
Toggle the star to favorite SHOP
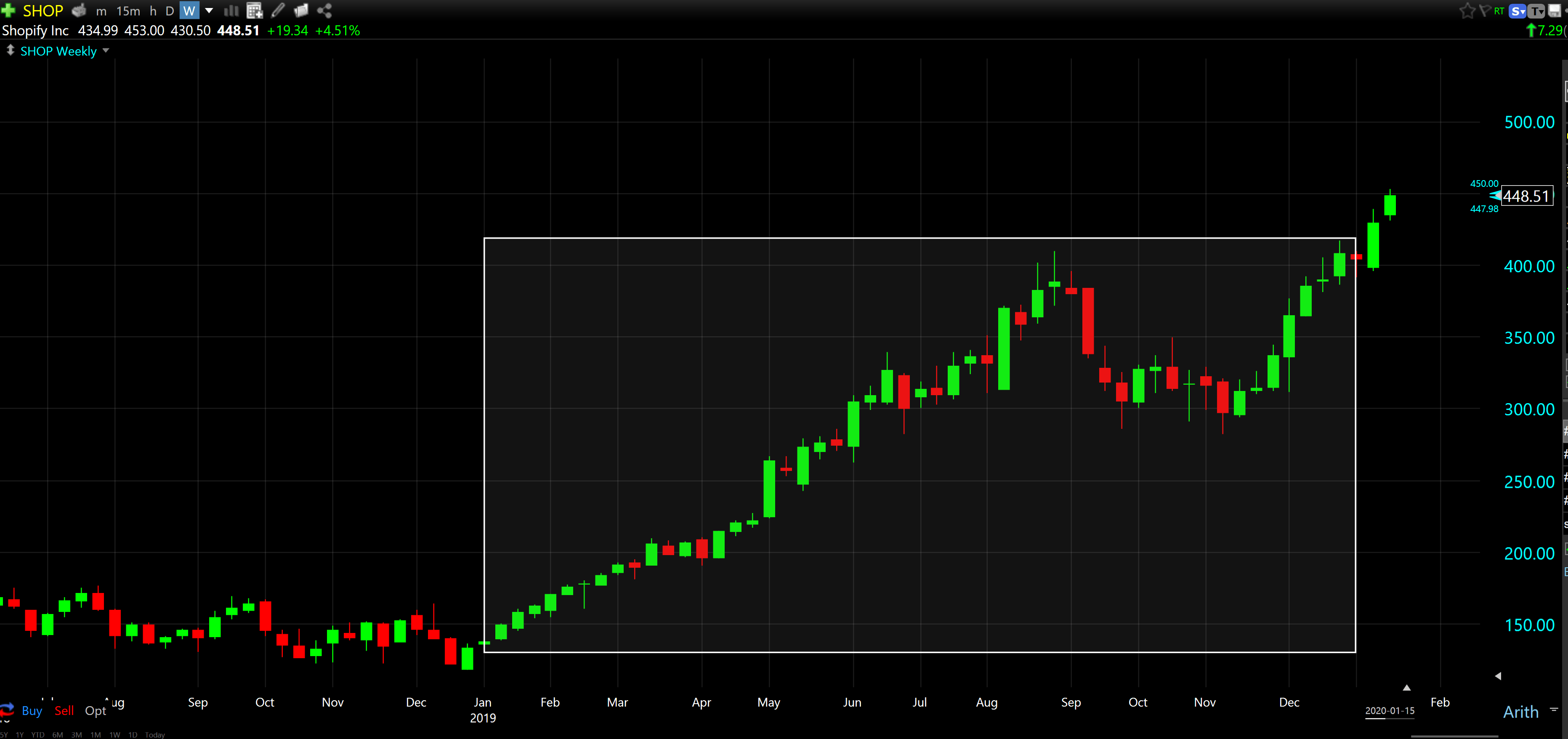[1467, 11]
